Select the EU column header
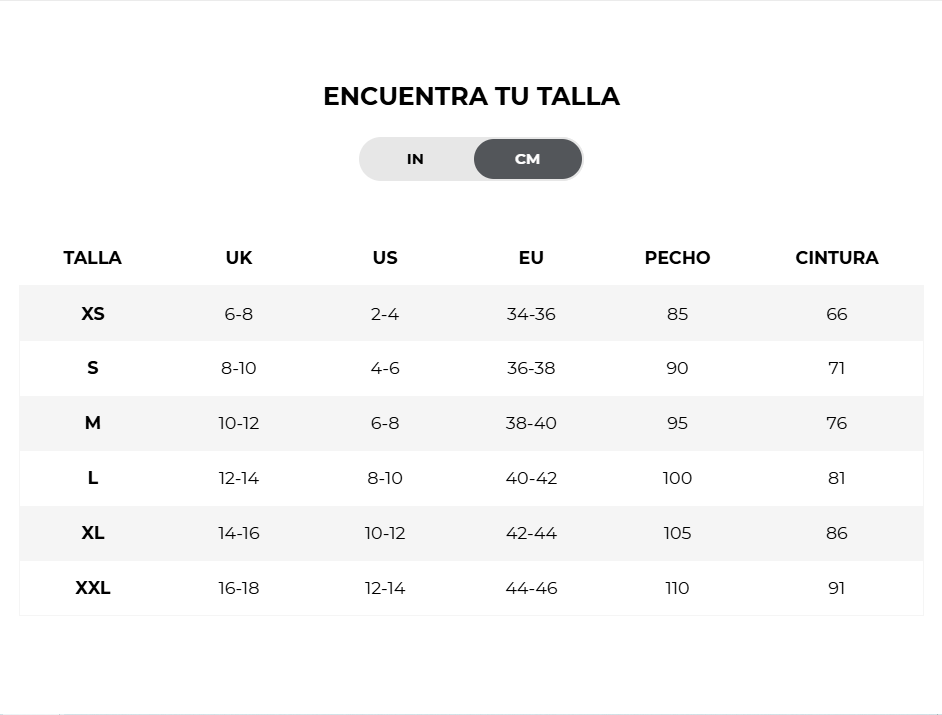The image size is (942, 715). tap(531, 258)
